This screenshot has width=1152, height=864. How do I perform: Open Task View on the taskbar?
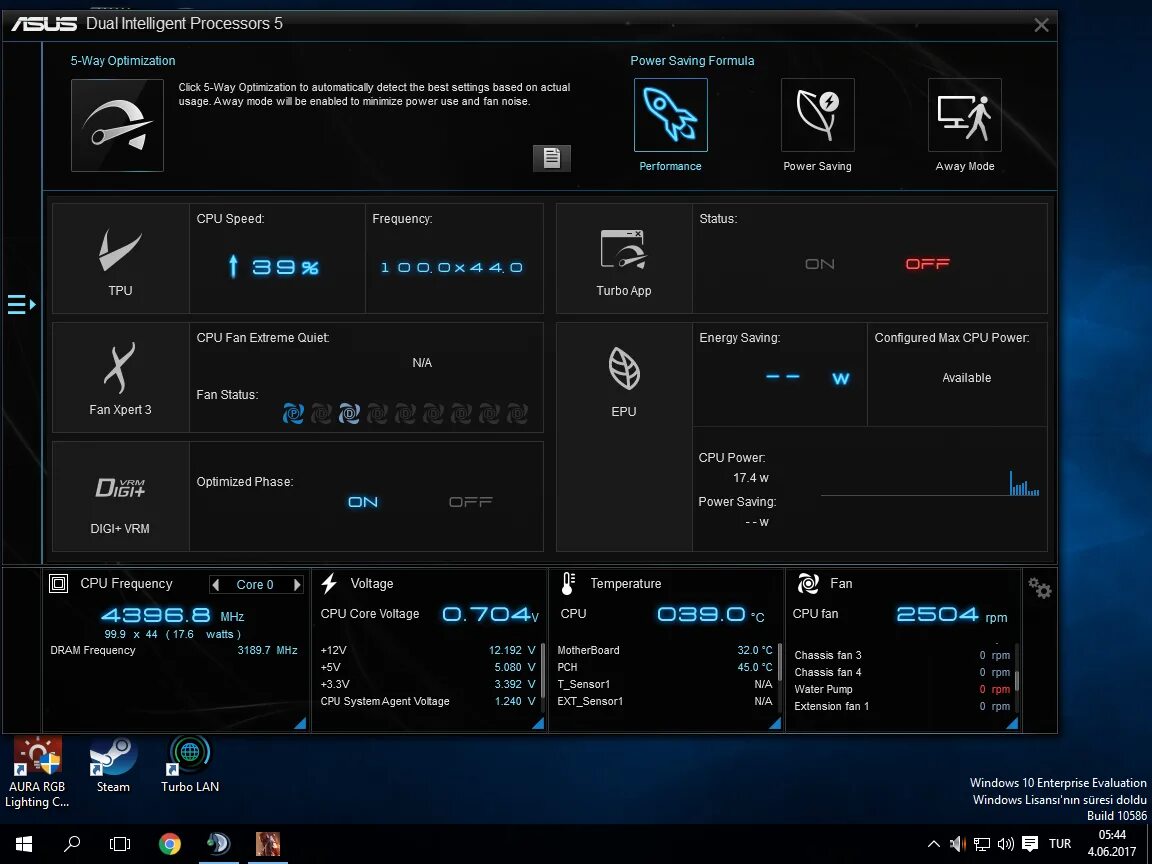pos(120,843)
